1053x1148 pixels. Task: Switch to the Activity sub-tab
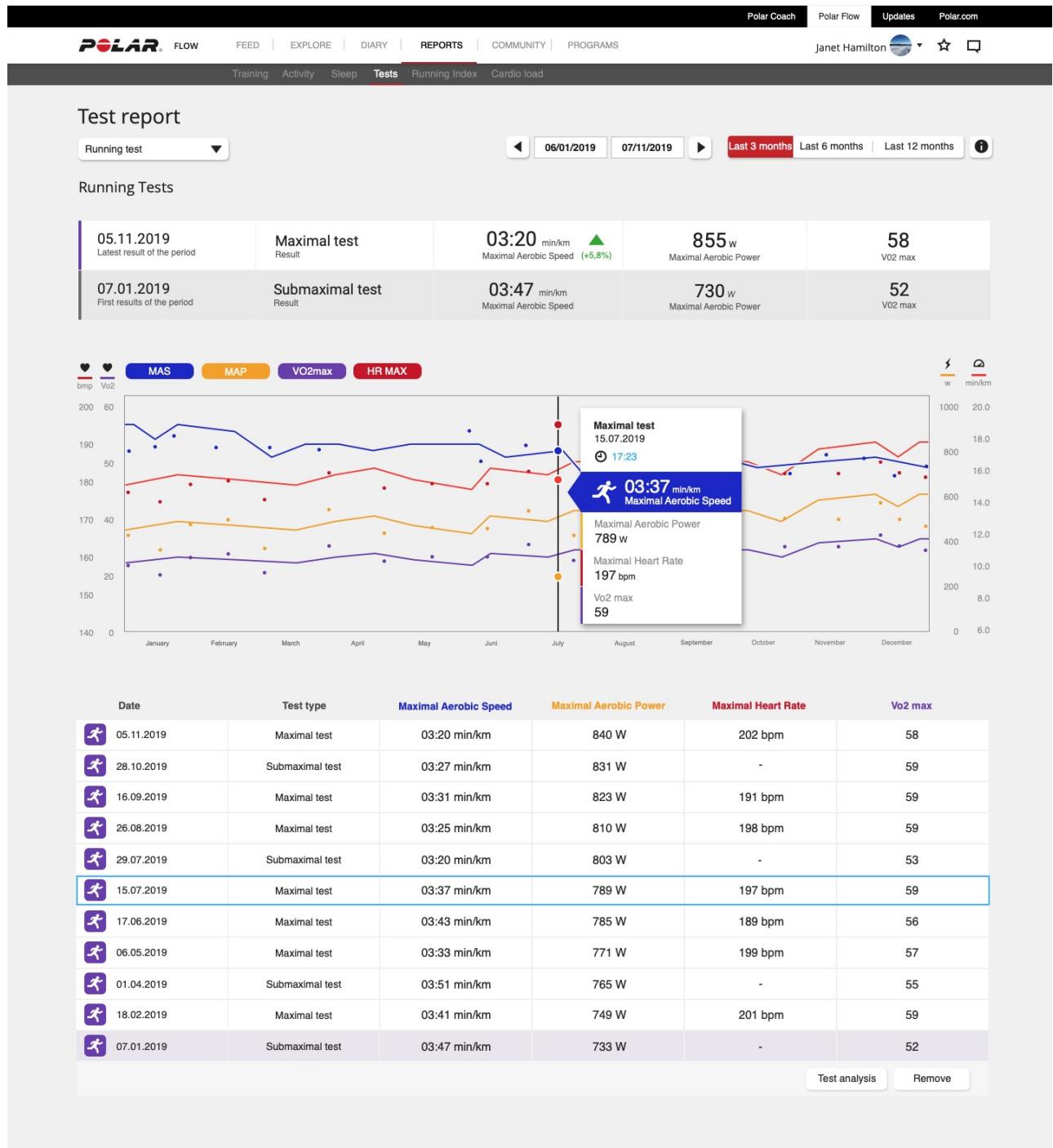298,74
